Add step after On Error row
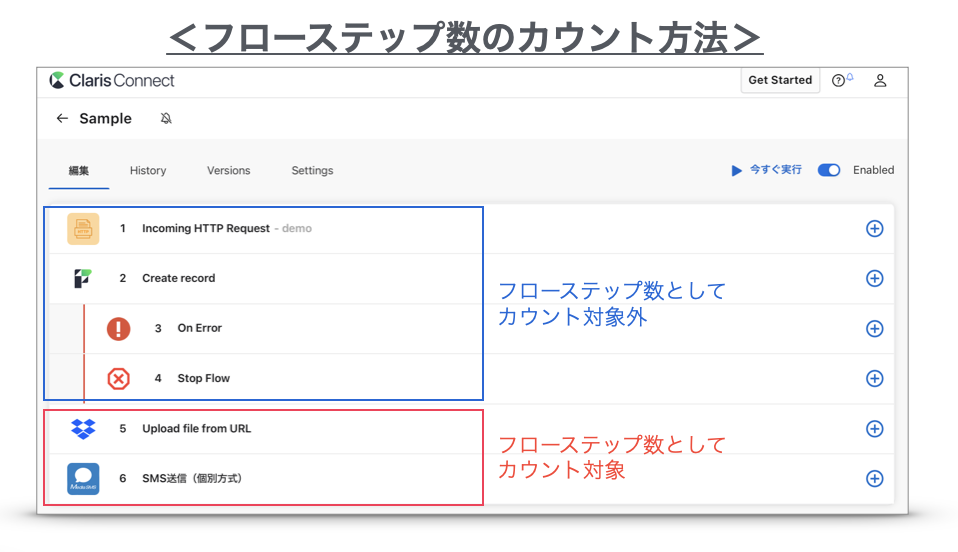This screenshot has height=552, width=958. tap(874, 328)
